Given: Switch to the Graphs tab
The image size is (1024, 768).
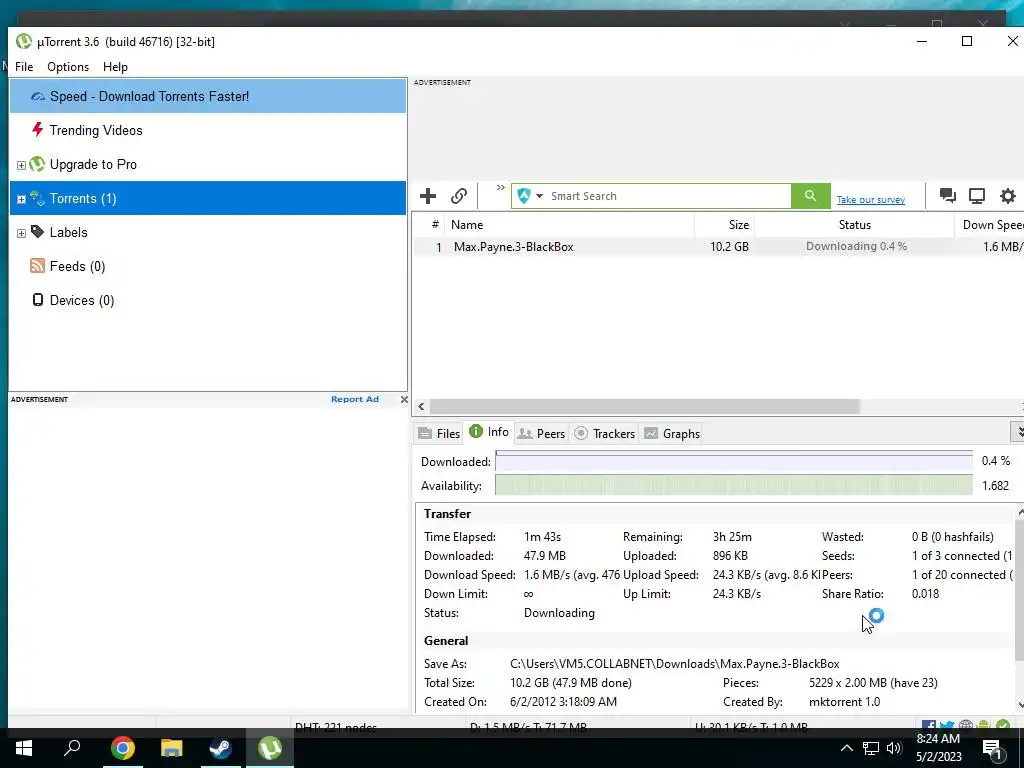Looking at the screenshot, I should (672, 434).
